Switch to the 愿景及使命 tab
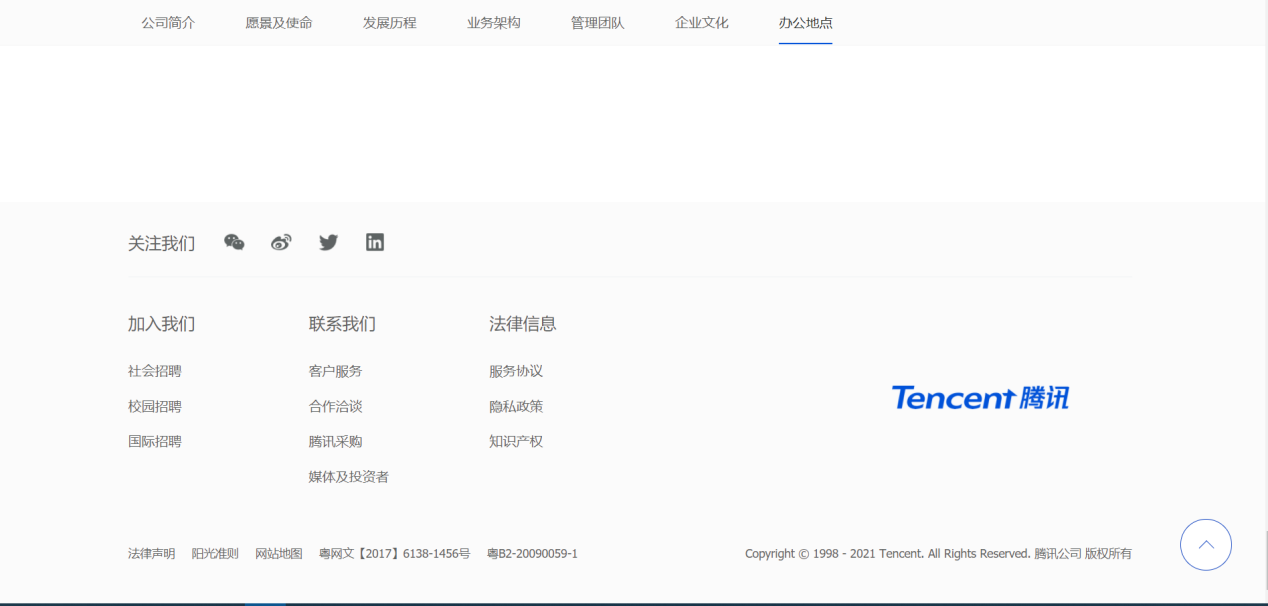 tap(279, 22)
